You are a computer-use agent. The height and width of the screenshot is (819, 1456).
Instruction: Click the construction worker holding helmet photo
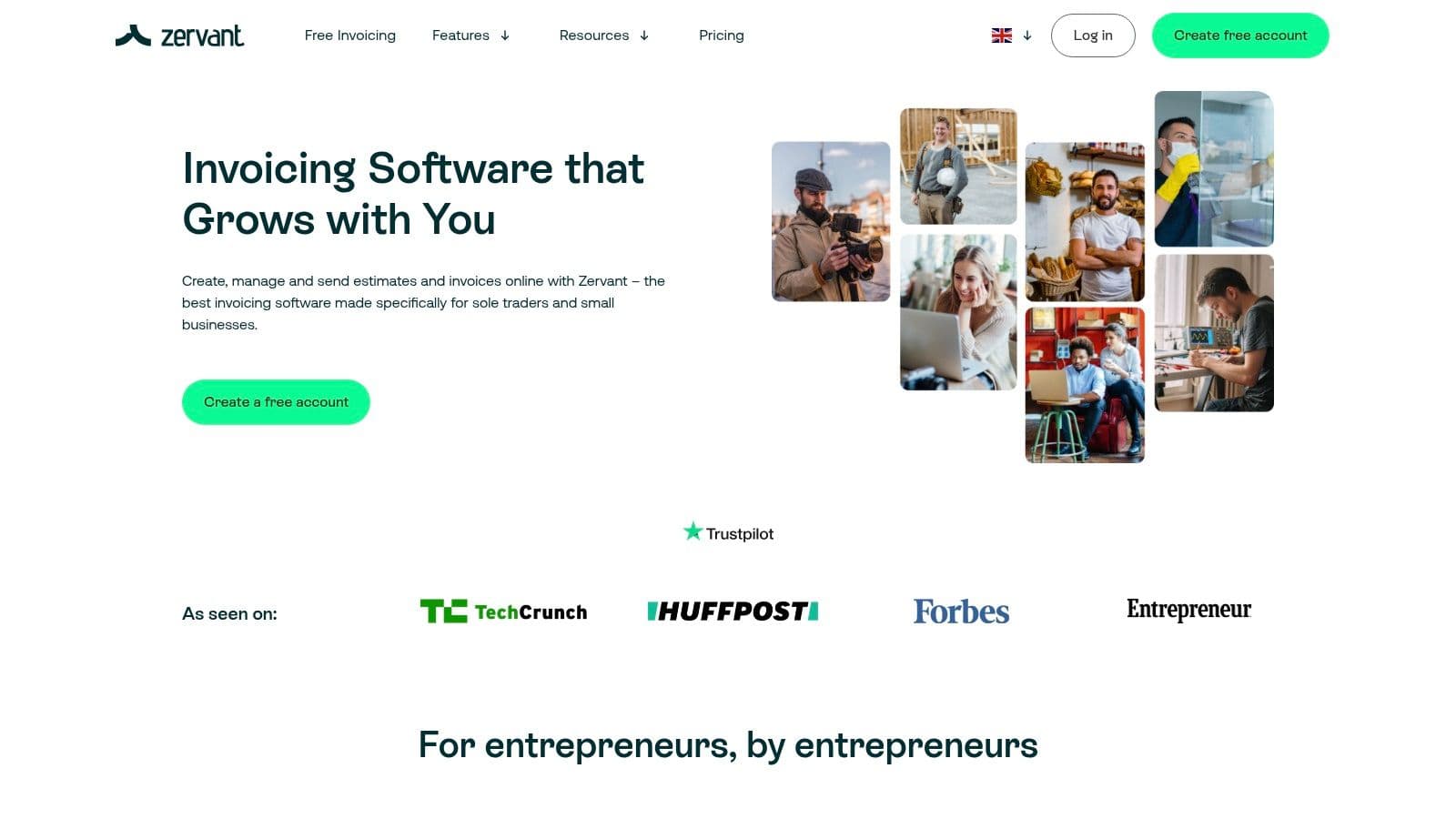pos(958,167)
